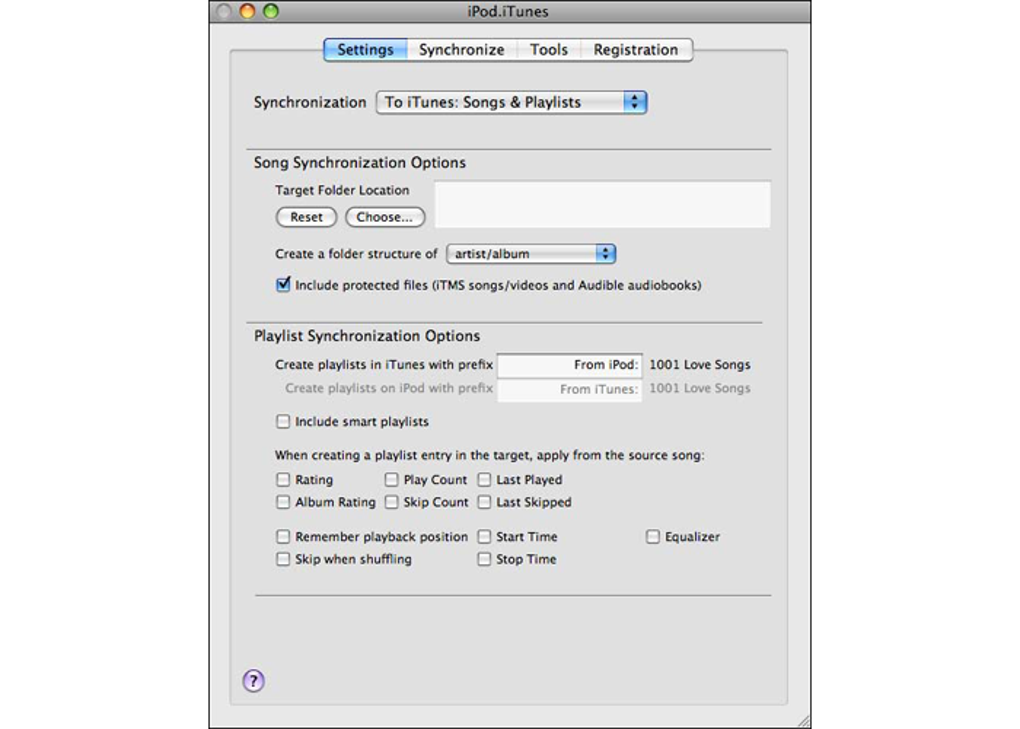Enable the Start Time checkbox
The width and height of the screenshot is (1020, 729).
pos(484,537)
